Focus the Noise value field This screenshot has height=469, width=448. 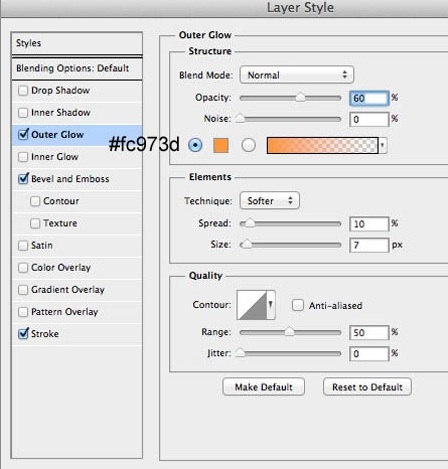[369, 119]
